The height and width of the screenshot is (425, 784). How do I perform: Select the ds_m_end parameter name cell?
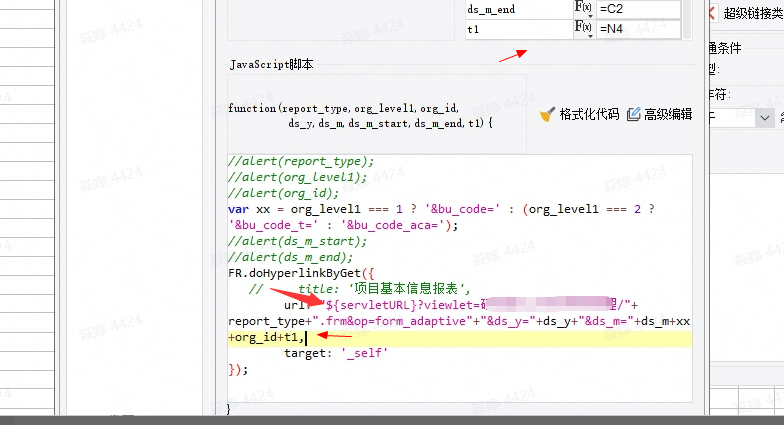pos(517,10)
